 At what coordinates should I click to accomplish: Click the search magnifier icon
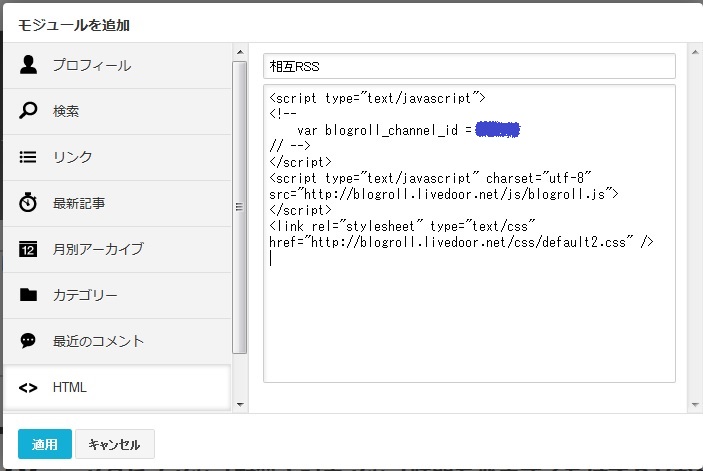(x=28, y=111)
